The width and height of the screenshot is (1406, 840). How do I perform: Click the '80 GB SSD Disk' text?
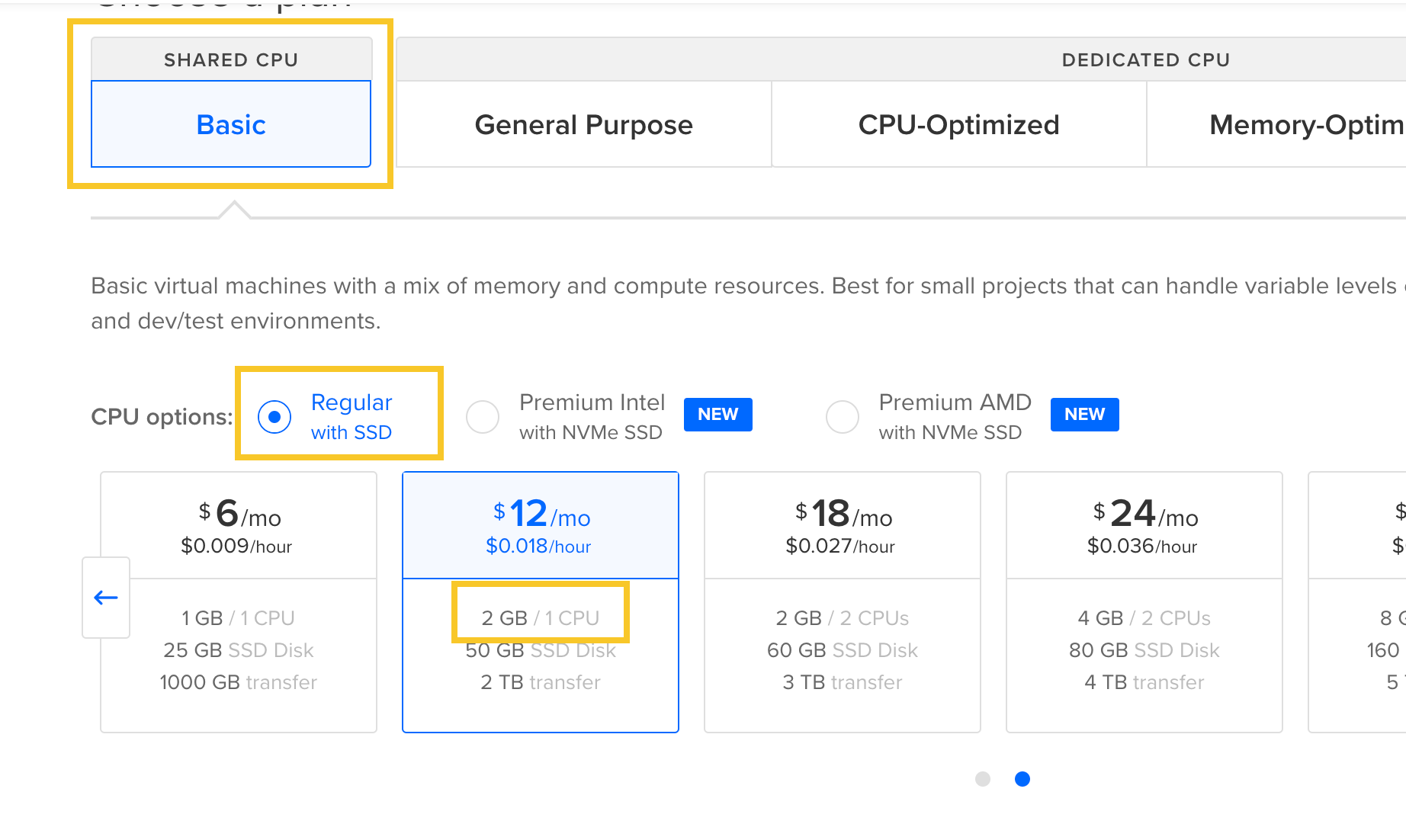[1144, 650]
